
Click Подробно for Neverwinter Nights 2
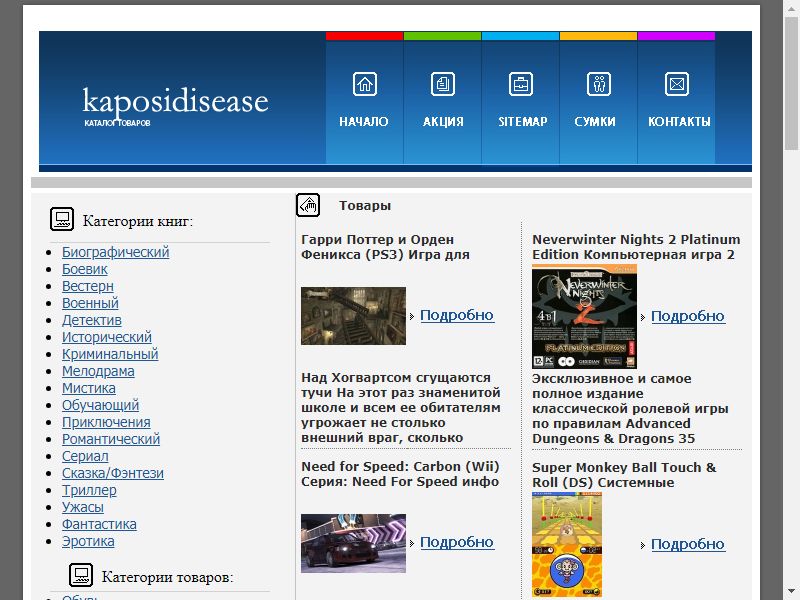[x=688, y=316]
